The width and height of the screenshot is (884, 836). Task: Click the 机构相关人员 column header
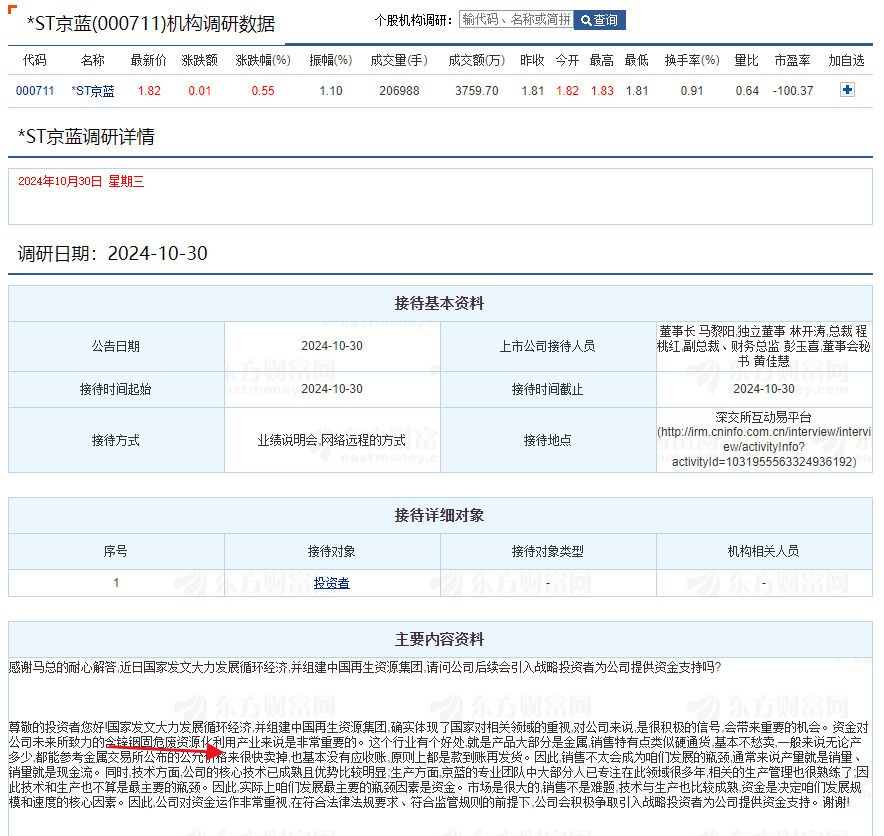point(764,551)
